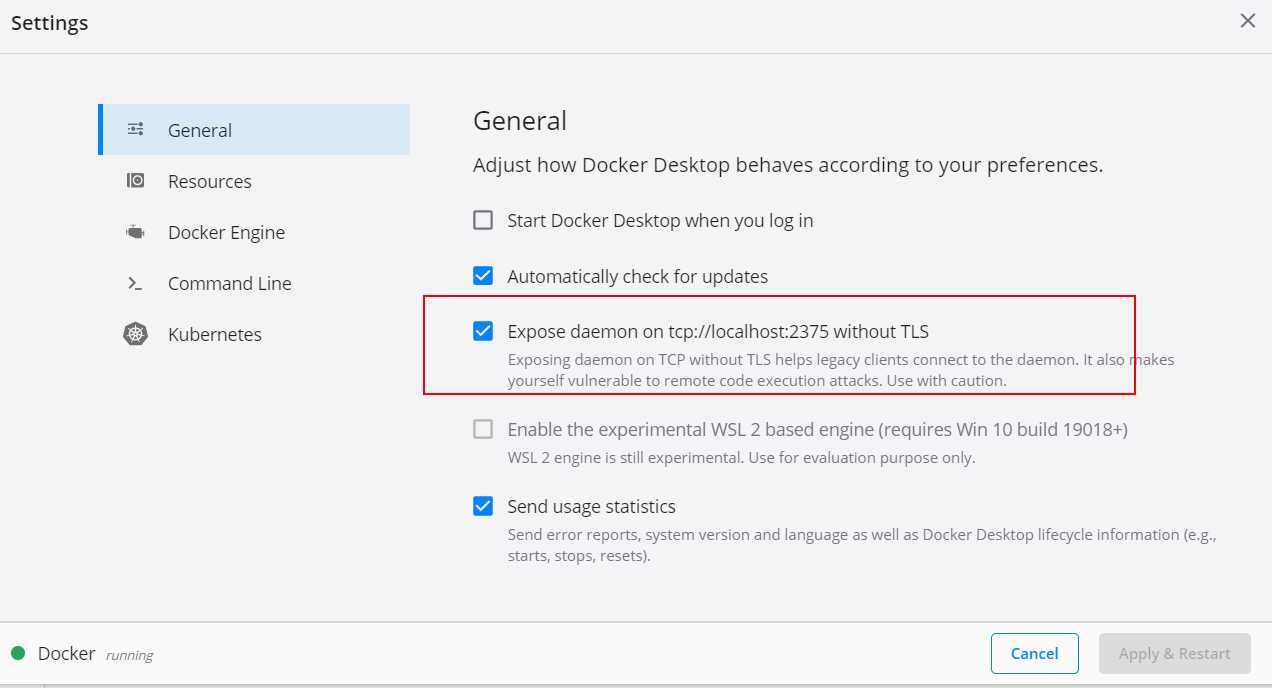This screenshot has width=1272, height=688.
Task: Click the 'Automatically check for updates' label
Action: pos(638,276)
